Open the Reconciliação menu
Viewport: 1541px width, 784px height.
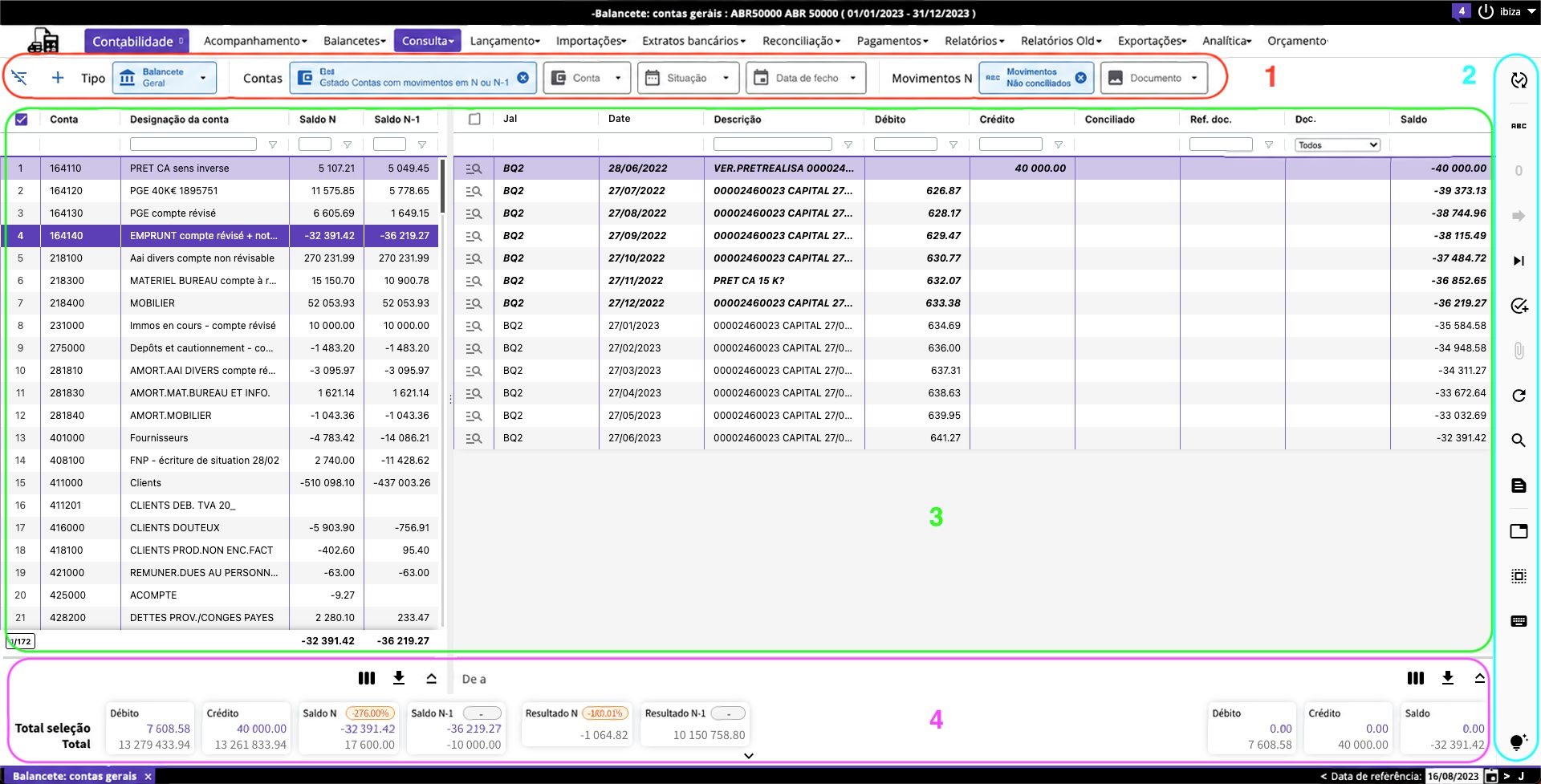[x=801, y=41]
